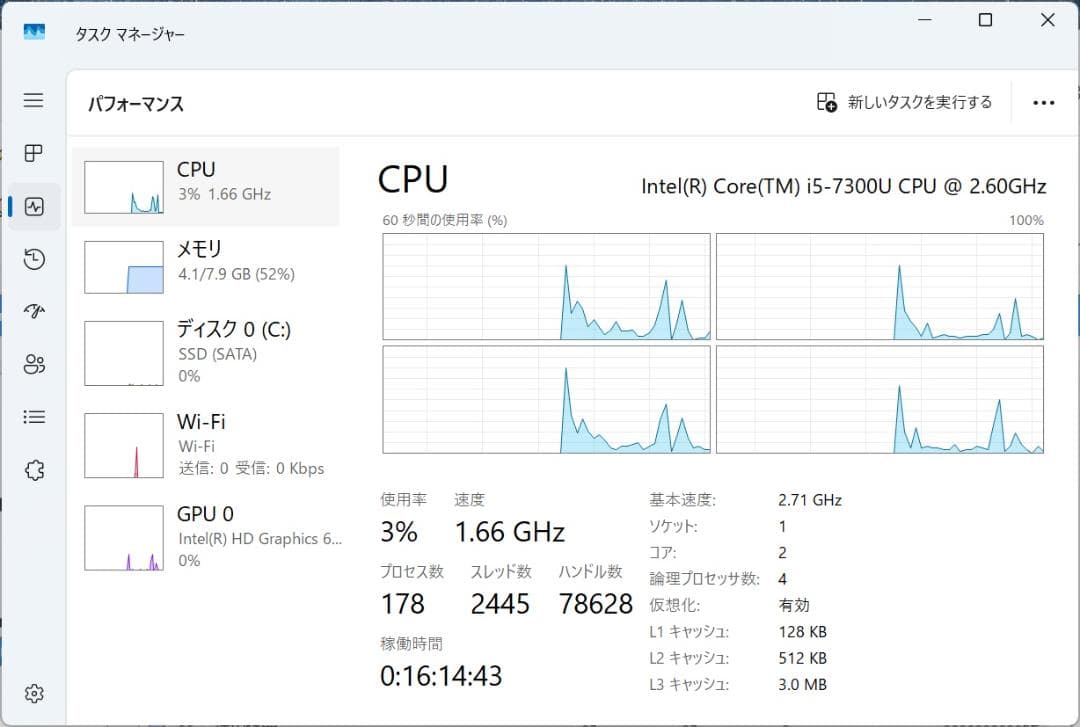
Task: Open the Startup apps page icon
Action: click(33, 312)
